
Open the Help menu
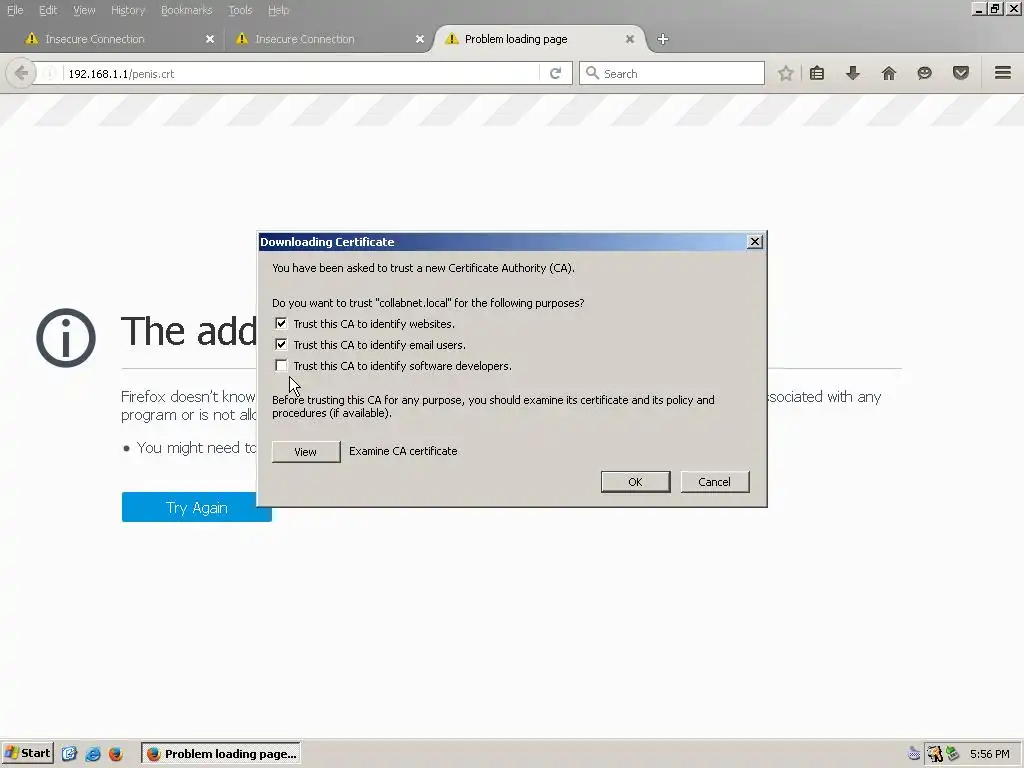[278, 10]
